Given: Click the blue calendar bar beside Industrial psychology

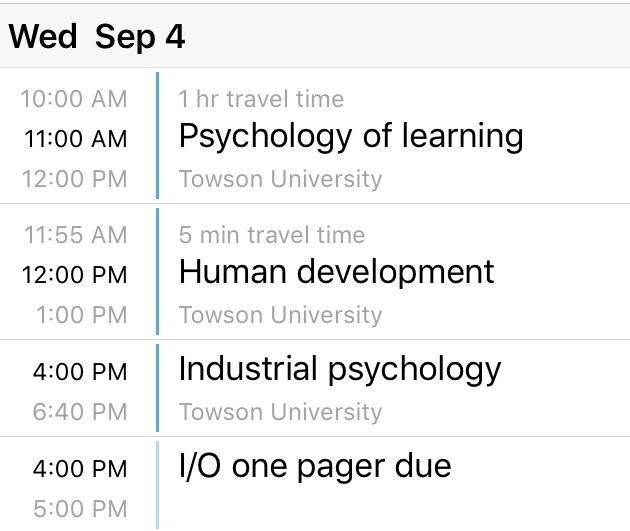Looking at the screenshot, I should [158, 388].
